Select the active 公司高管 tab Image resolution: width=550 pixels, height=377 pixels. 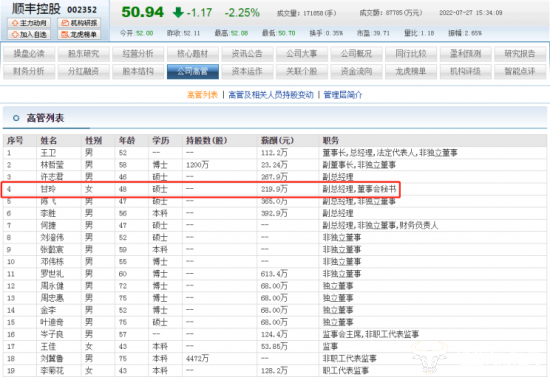(193, 72)
